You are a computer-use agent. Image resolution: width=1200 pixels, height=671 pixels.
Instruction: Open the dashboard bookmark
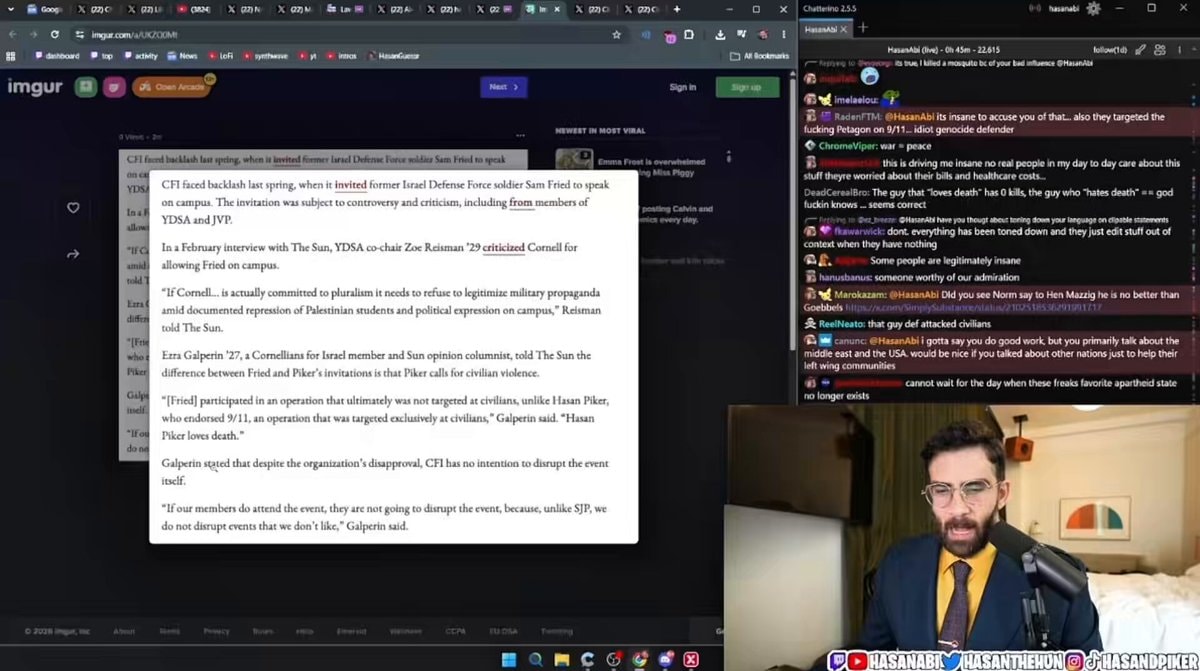tap(56, 56)
